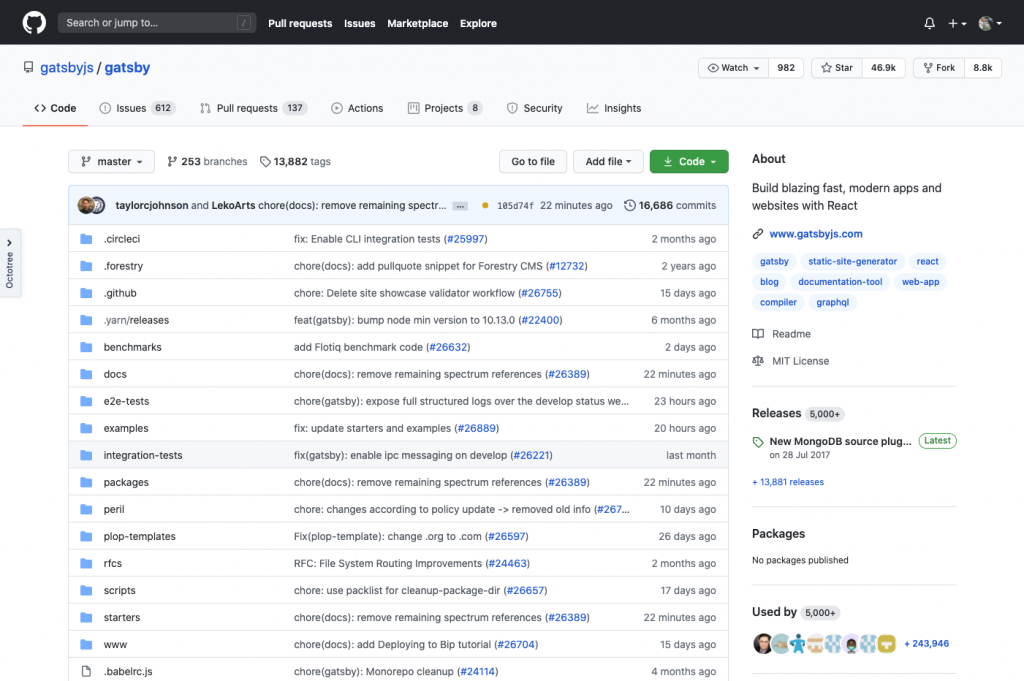This screenshot has height=681, width=1024.
Task: Open the packages folder
Action: [x=126, y=482]
